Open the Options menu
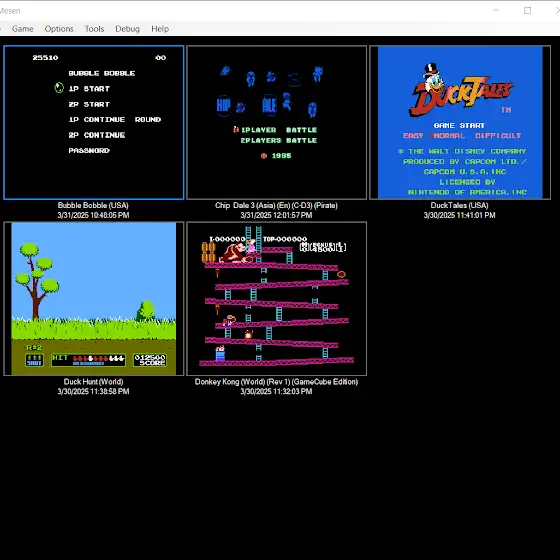Image resolution: width=560 pixels, height=560 pixels. (59, 29)
